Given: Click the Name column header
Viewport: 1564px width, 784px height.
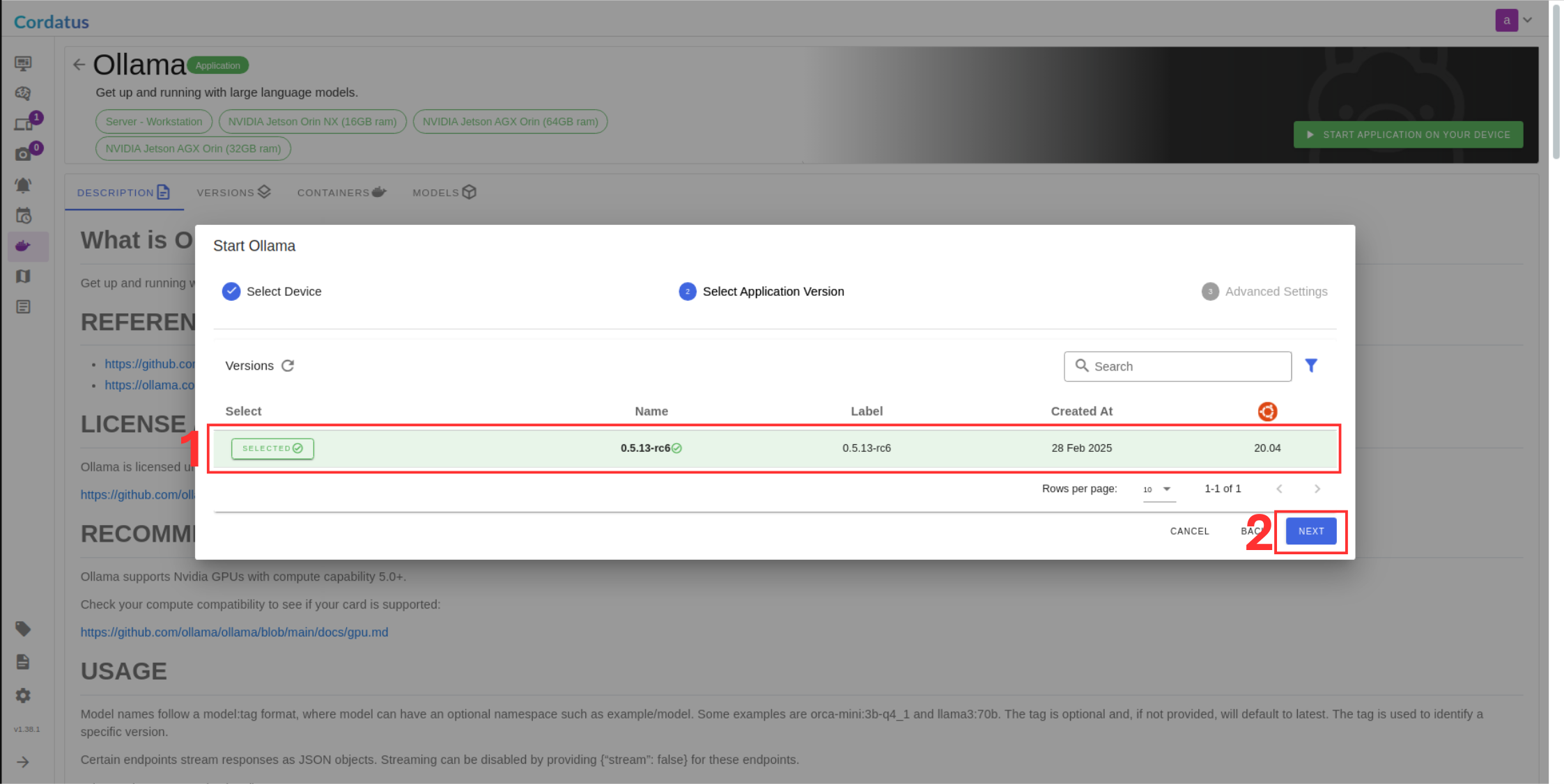Looking at the screenshot, I should coord(651,411).
